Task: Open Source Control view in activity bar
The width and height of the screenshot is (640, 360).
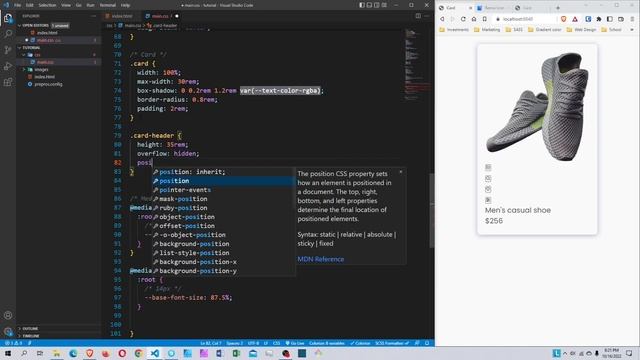Action: click(8, 50)
